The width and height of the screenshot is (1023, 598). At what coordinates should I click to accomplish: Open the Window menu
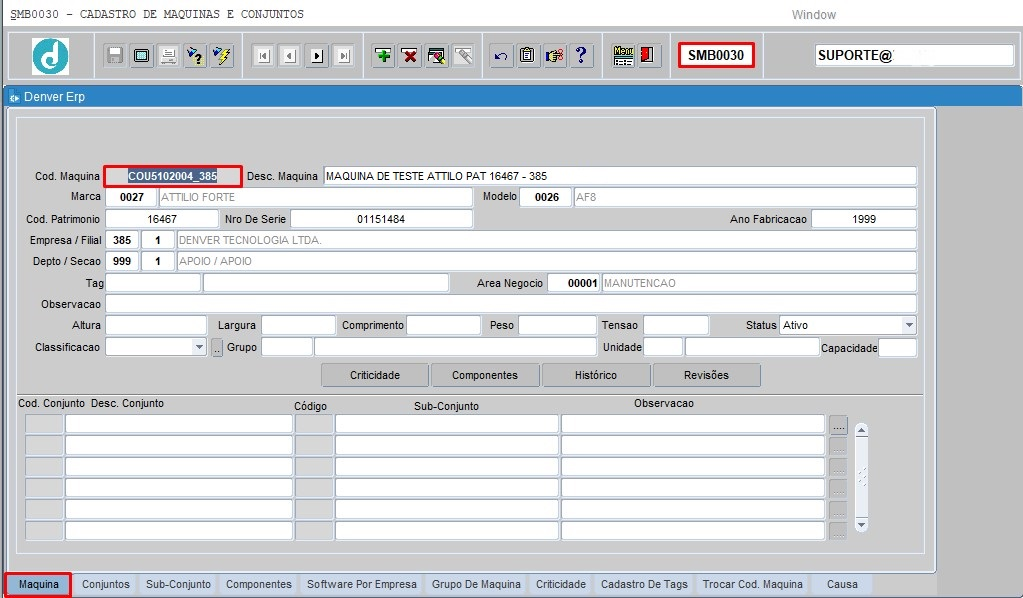pyautogui.click(x=814, y=14)
